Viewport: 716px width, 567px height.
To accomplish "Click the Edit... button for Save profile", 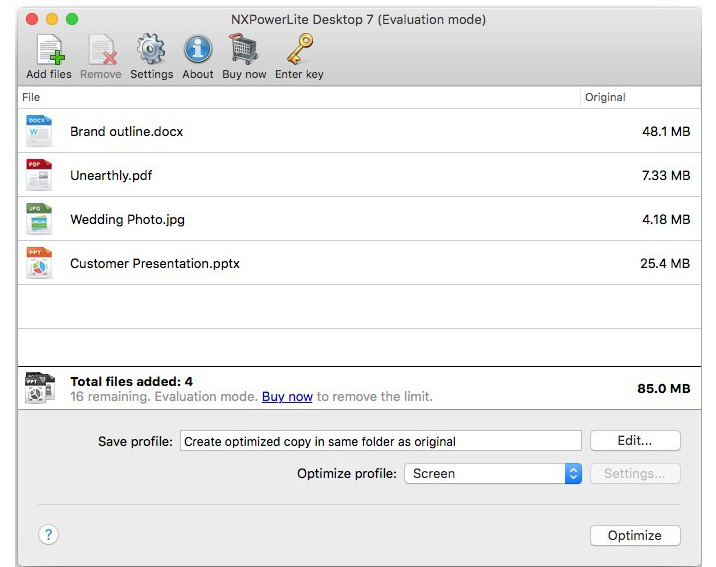I will (x=635, y=441).
